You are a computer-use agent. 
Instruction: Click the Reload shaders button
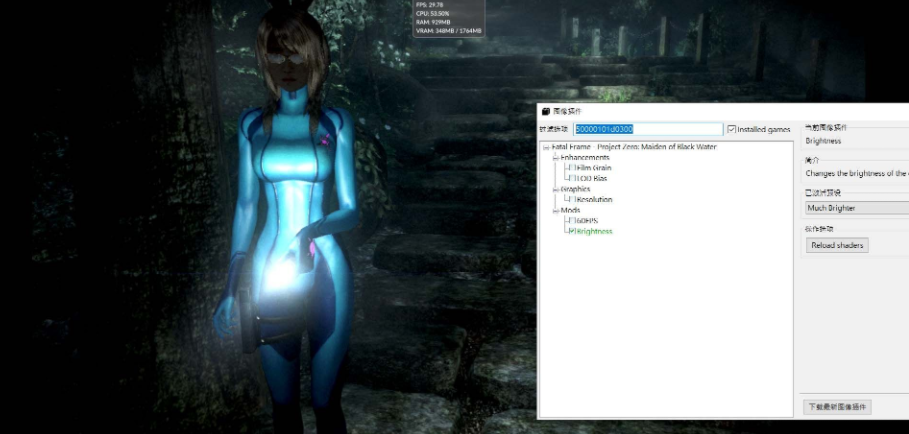click(x=837, y=245)
